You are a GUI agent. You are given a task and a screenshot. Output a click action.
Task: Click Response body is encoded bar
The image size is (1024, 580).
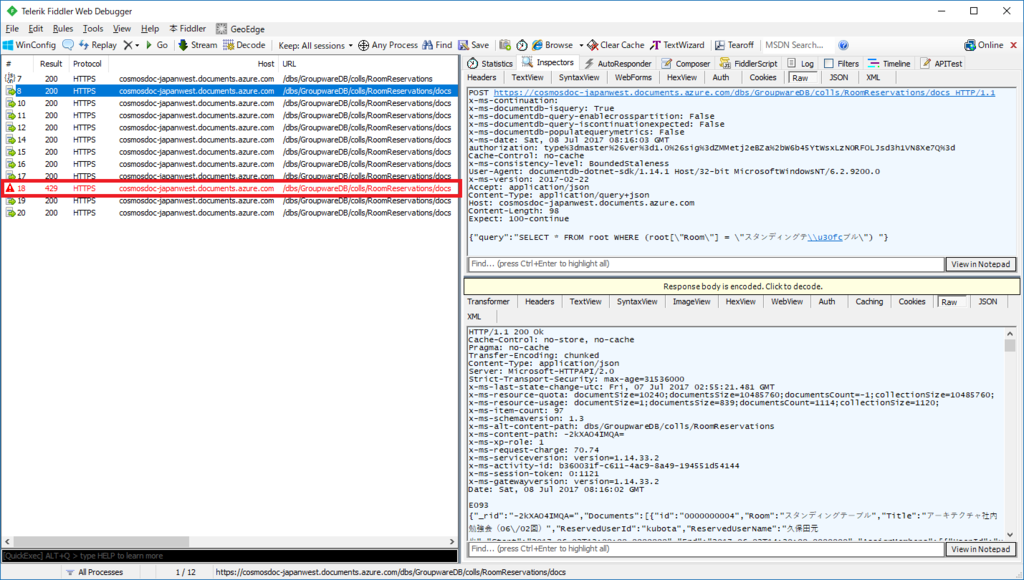[742, 286]
